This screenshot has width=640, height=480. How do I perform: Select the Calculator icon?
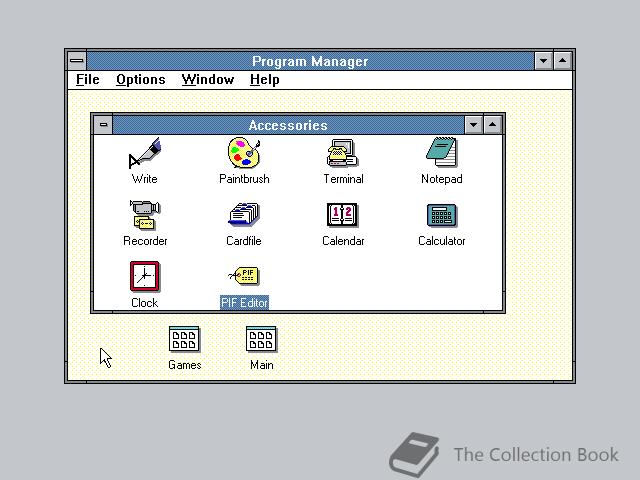(442, 215)
